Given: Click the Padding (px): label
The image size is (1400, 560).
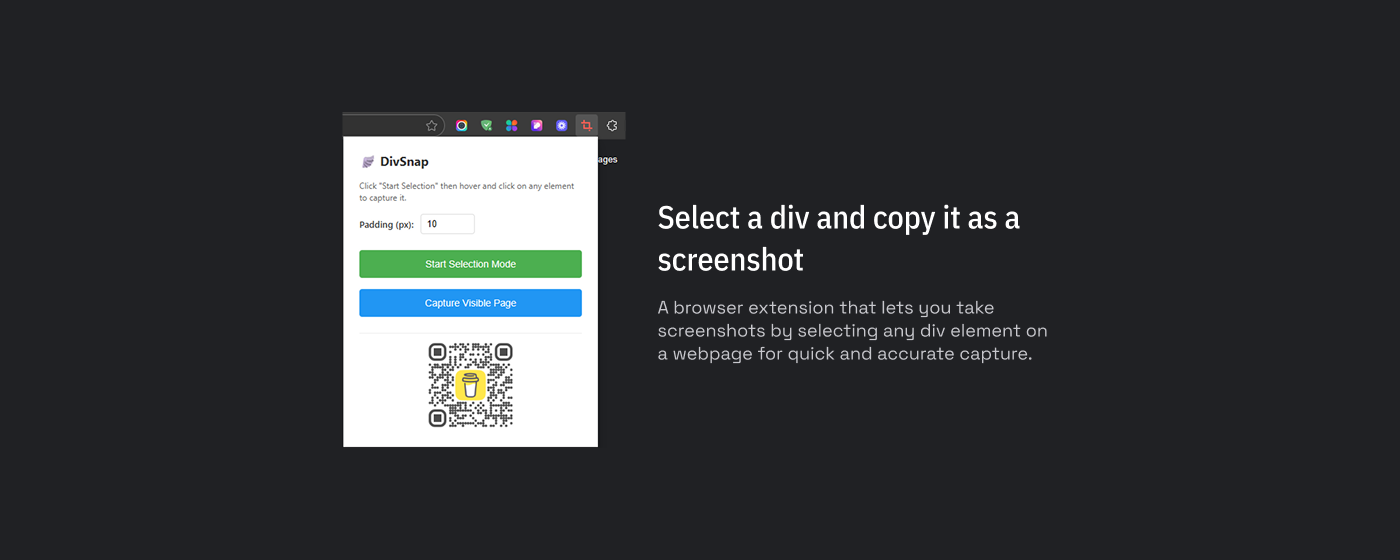Looking at the screenshot, I should 386,225.
